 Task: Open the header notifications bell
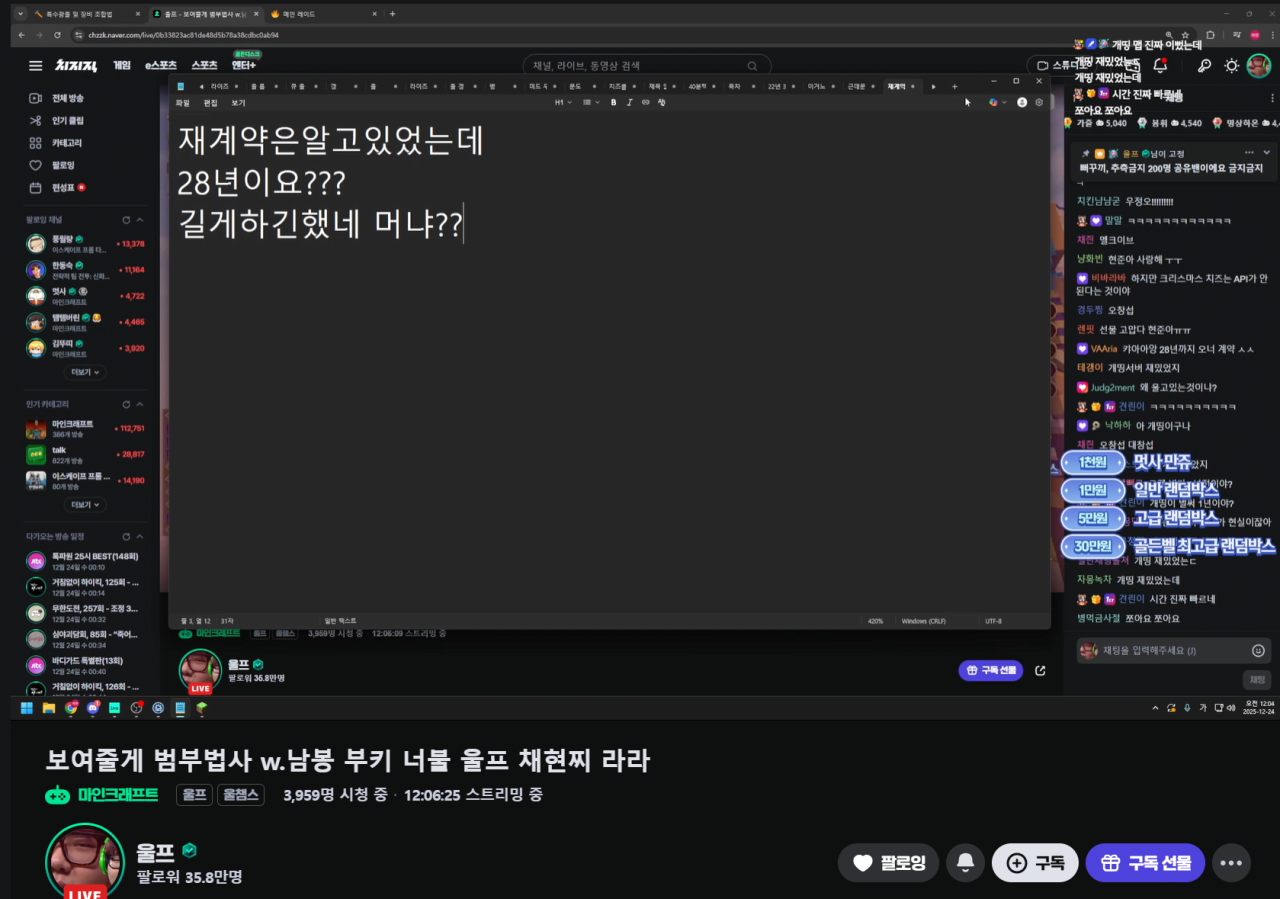point(1160,66)
